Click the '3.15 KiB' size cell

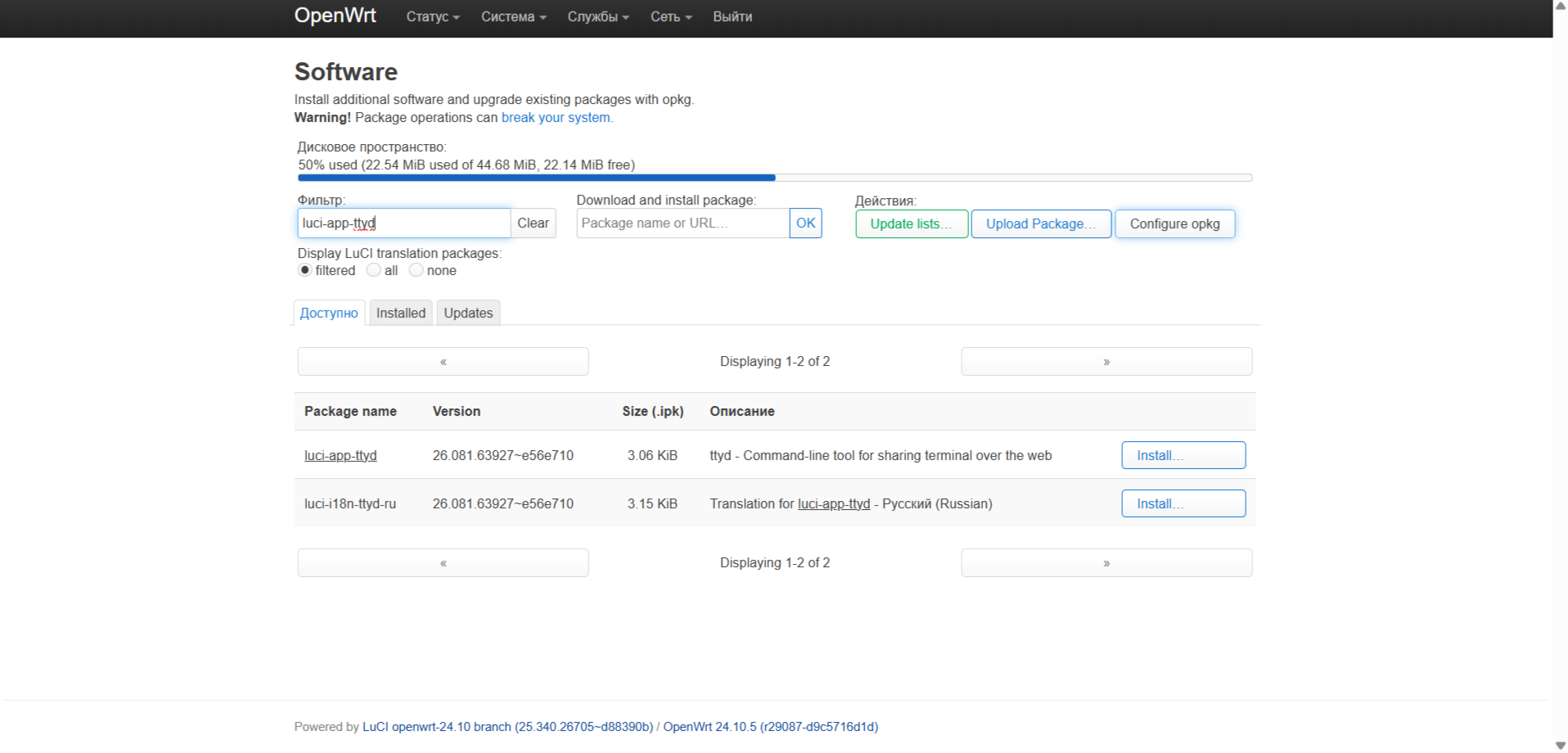coord(652,504)
